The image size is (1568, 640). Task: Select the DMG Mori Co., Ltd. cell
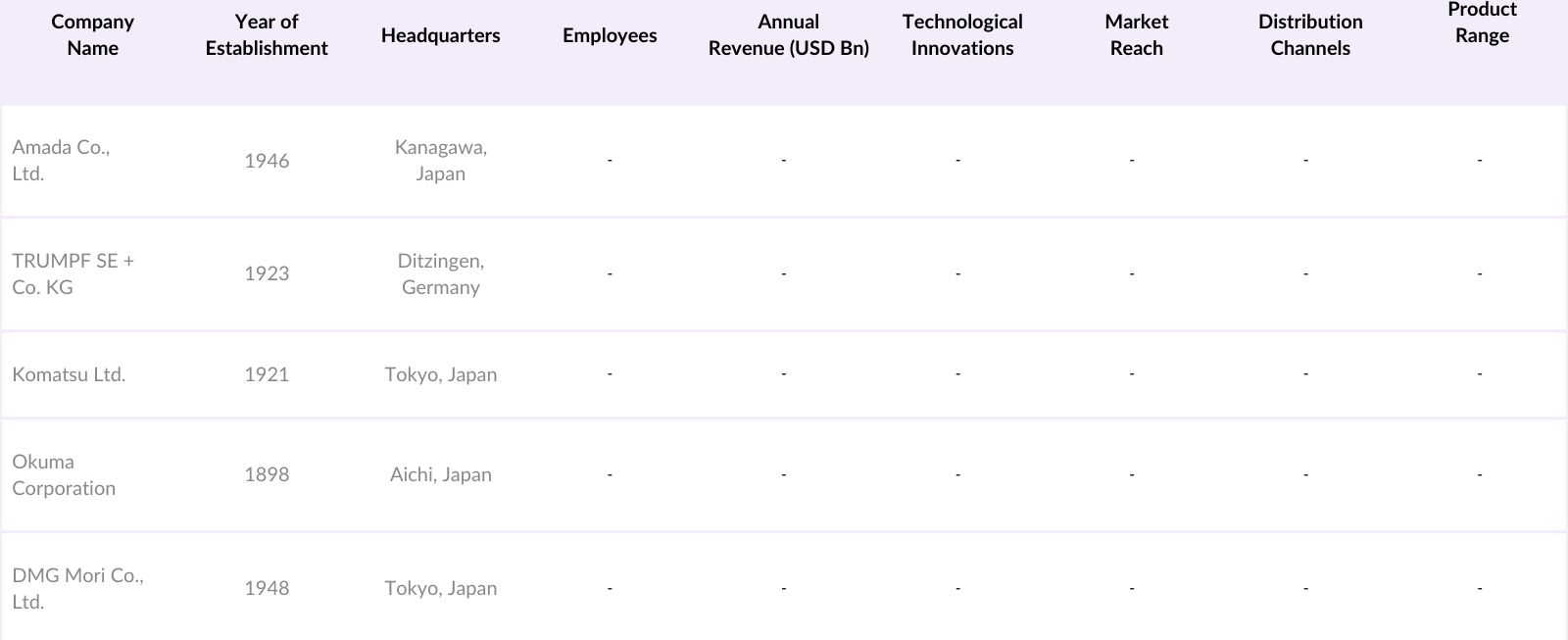(x=77, y=588)
